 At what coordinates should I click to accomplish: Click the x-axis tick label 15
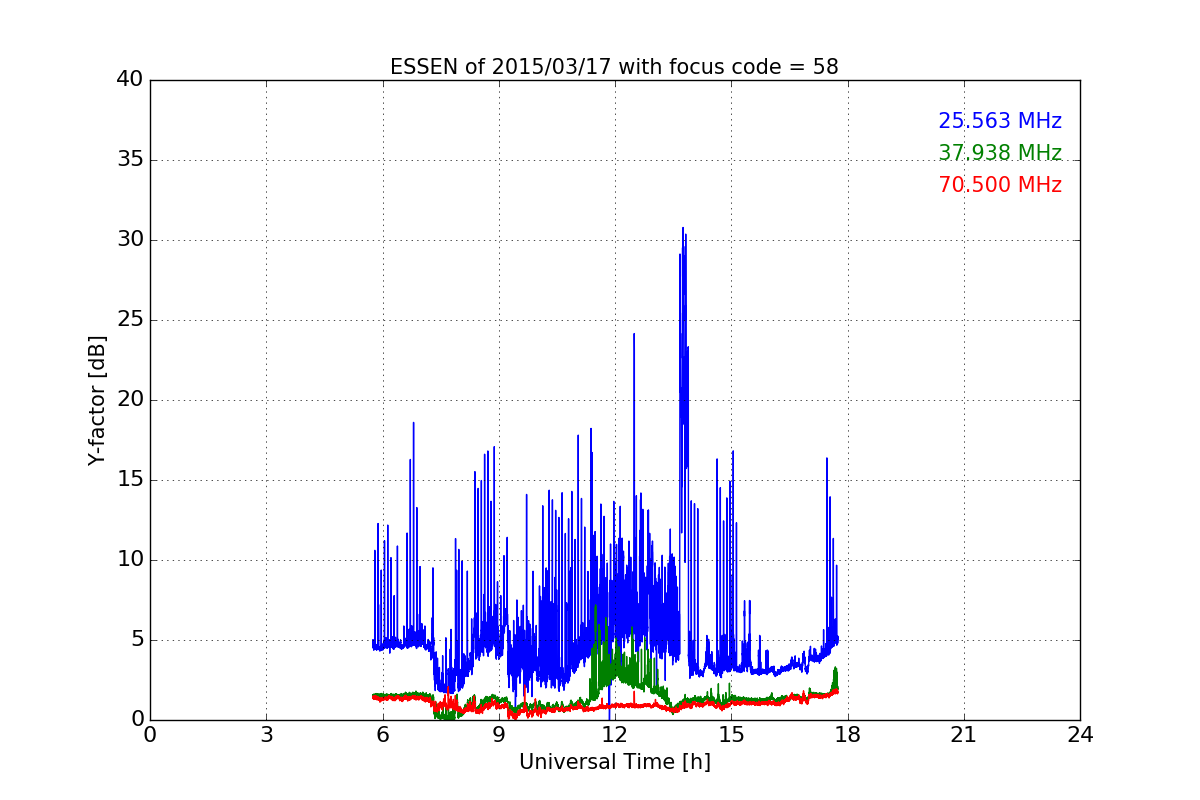click(731, 735)
